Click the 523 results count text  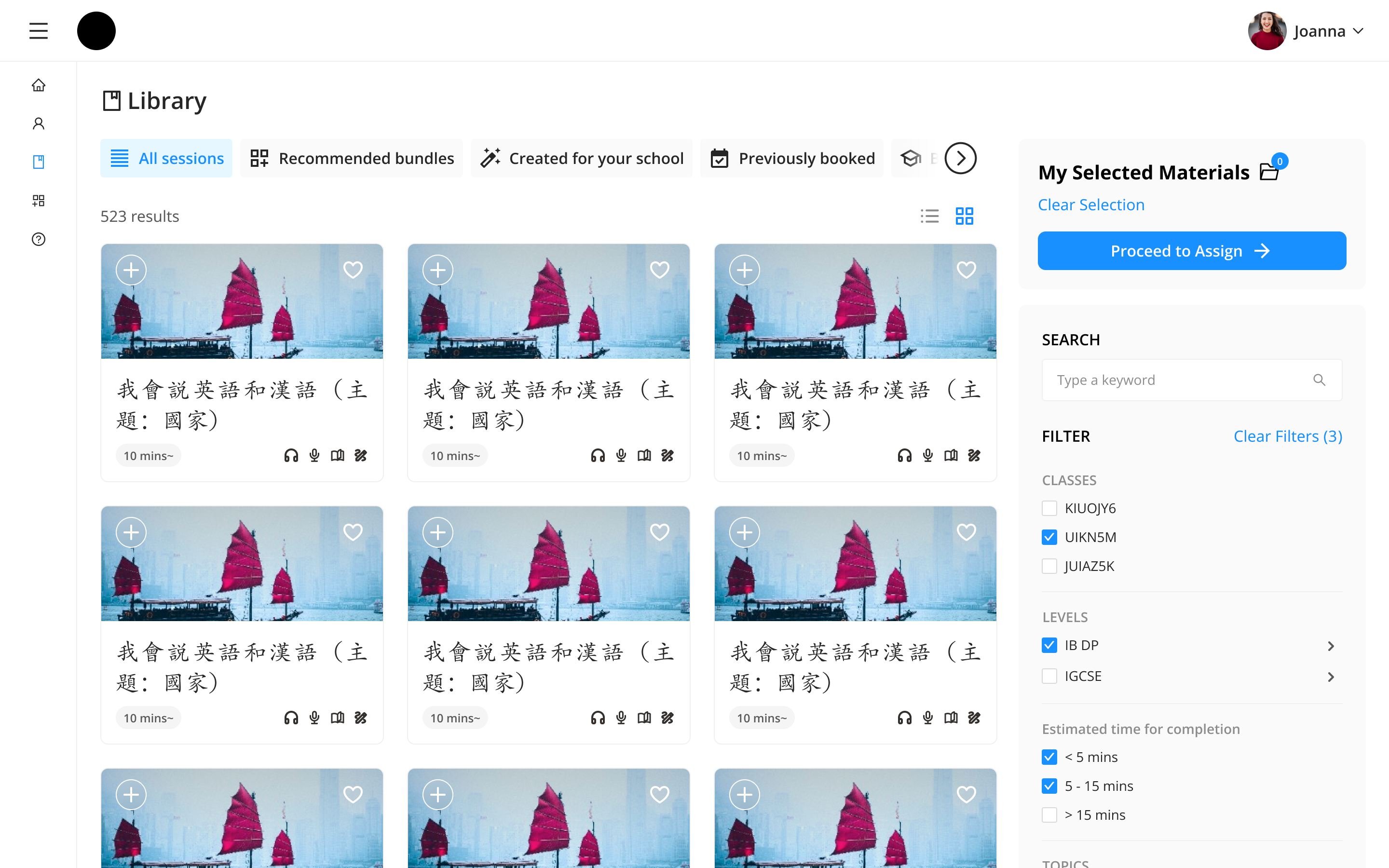[x=139, y=217]
